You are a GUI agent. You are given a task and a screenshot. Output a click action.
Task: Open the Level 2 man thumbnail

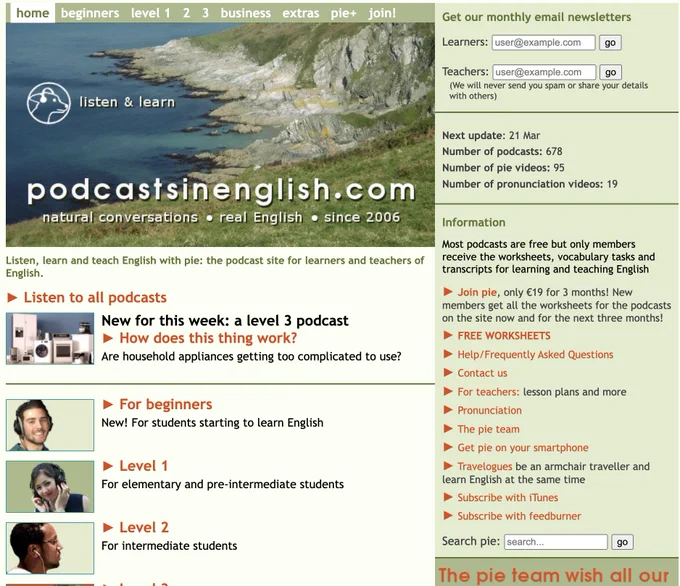pos(50,547)
